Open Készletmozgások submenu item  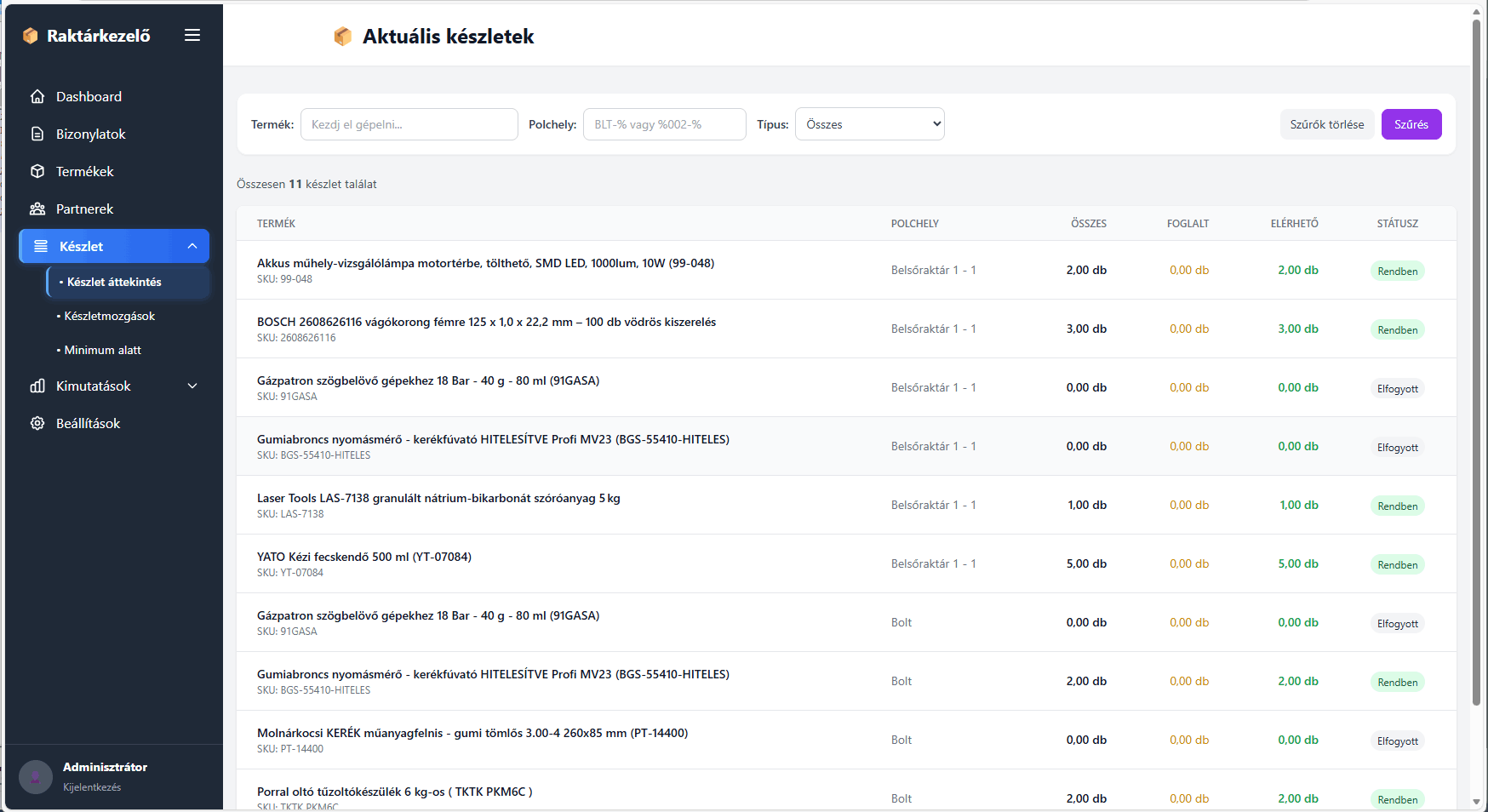tap(109, 316)
